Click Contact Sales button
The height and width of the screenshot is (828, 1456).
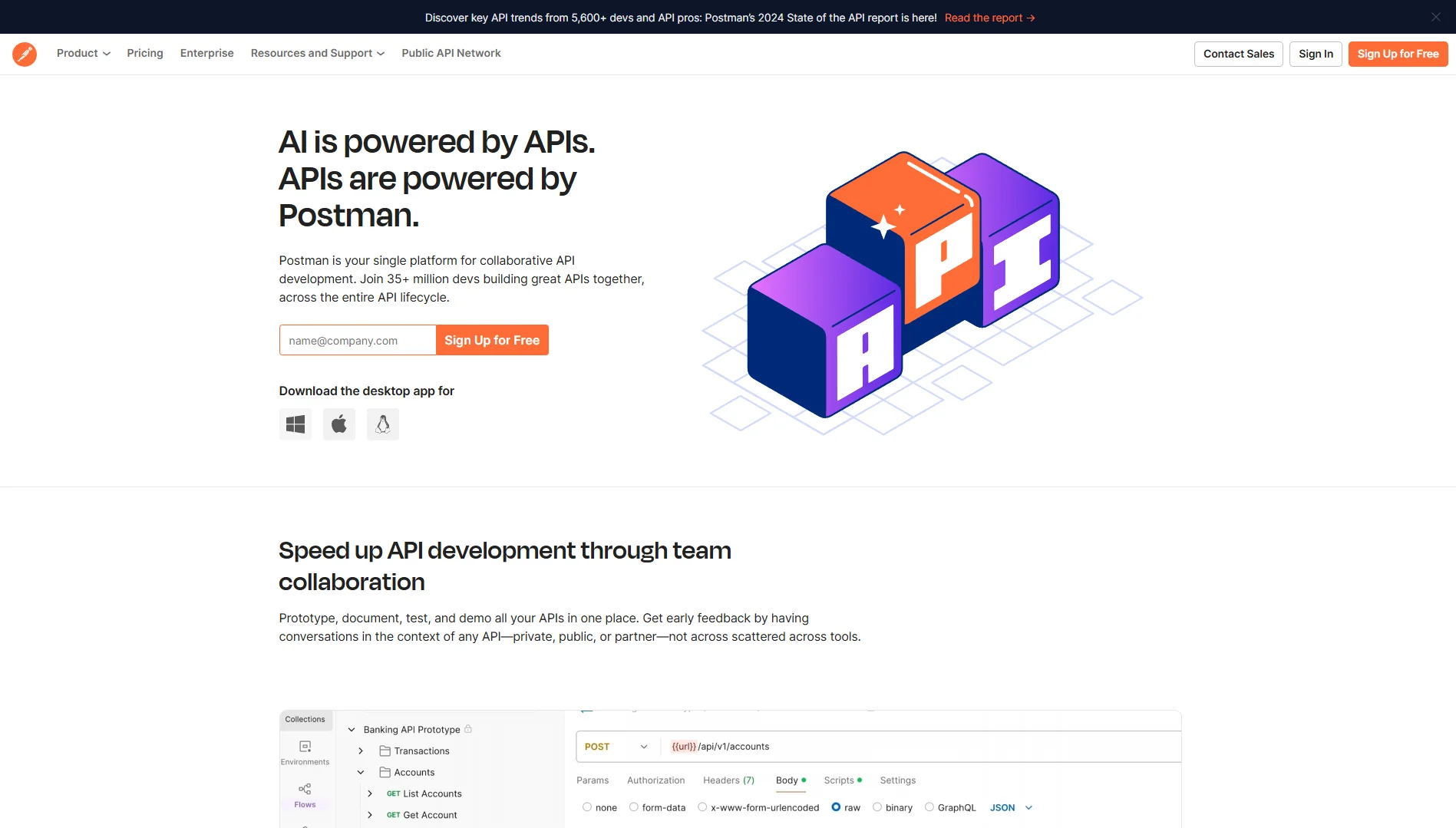pos(1239,54)
